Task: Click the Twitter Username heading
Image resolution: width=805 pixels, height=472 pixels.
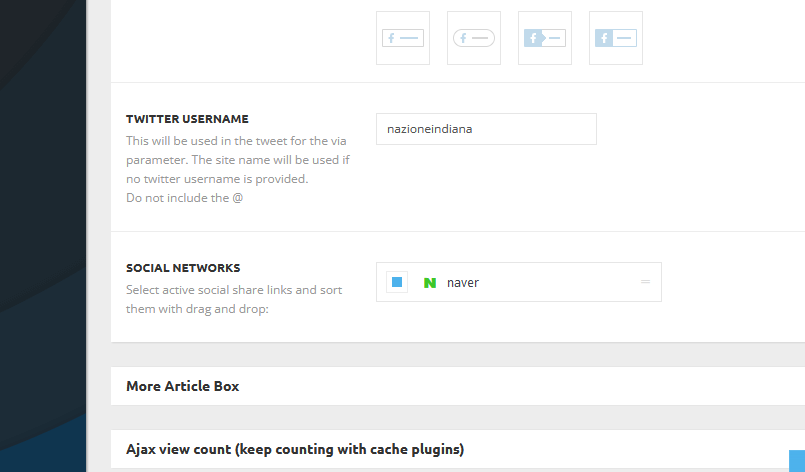Action: click(187, 119)
